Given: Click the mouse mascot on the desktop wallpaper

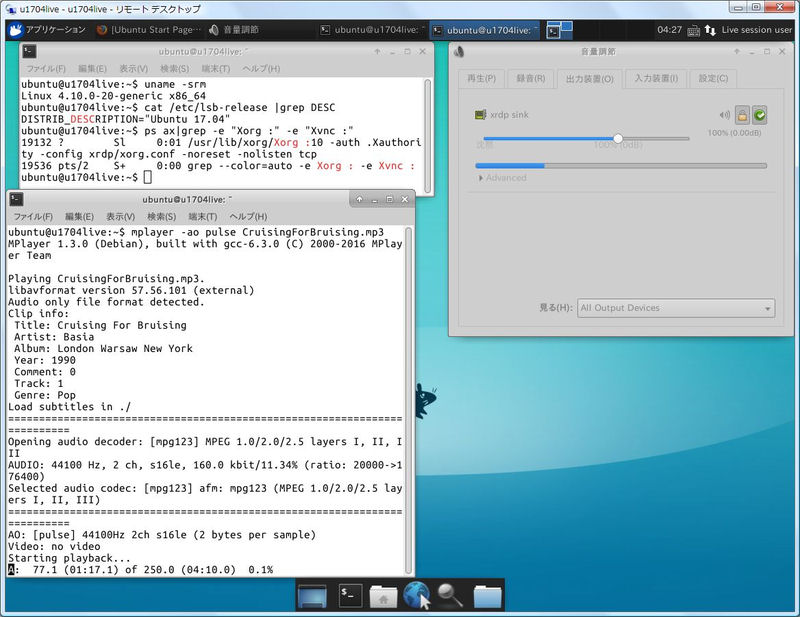Looking at the screenshot, I should click(x=424, y=400).
